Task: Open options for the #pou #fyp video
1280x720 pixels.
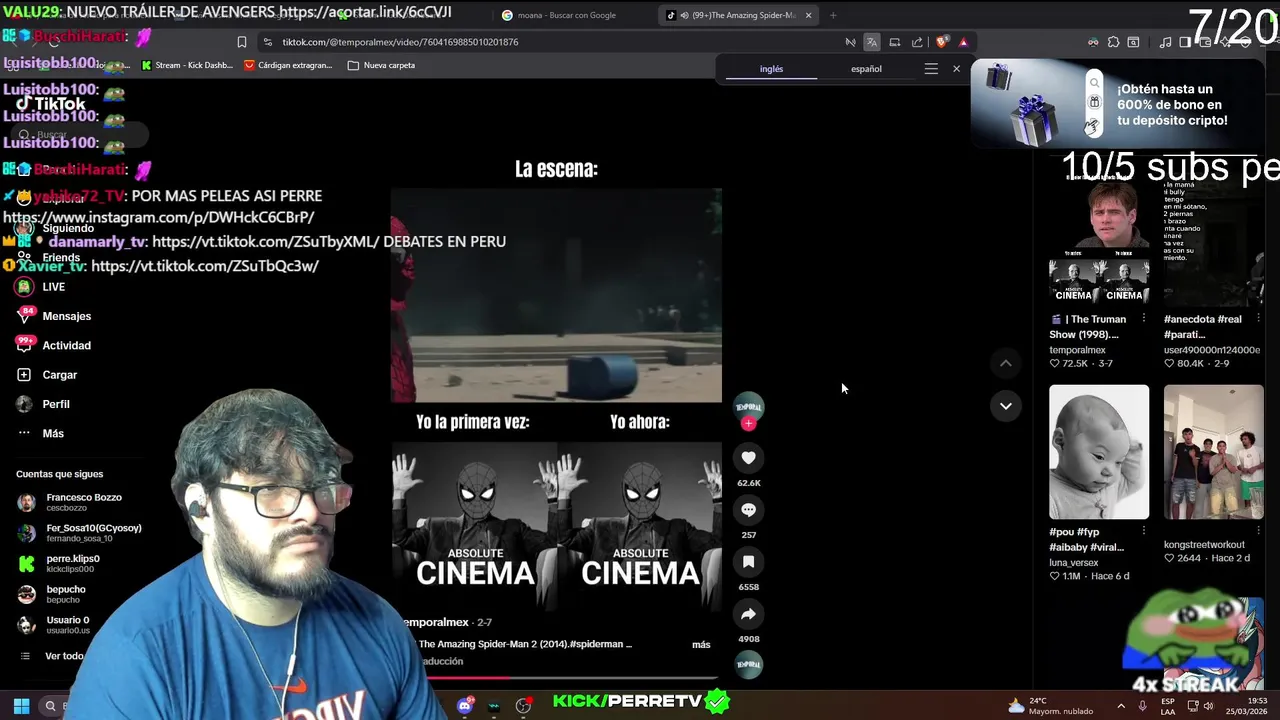Action: [1143, 530]
